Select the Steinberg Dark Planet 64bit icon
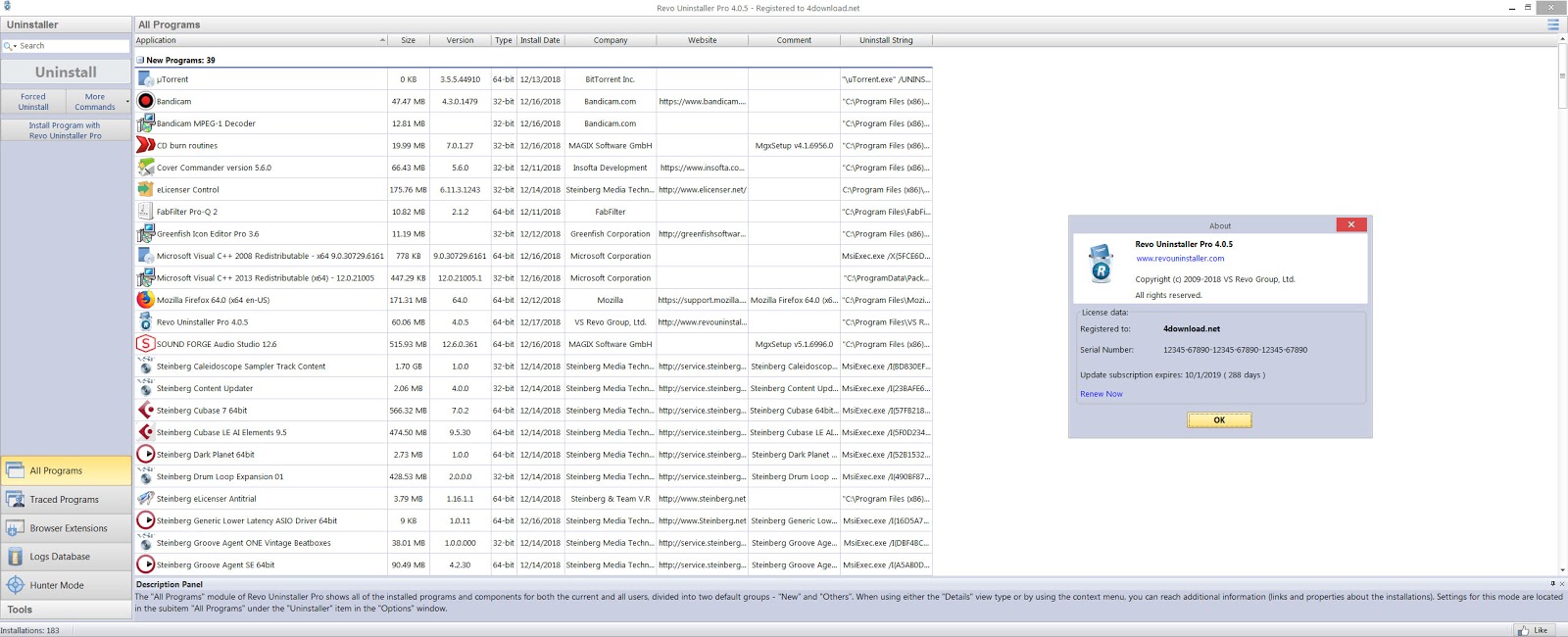 coord(145,454)
